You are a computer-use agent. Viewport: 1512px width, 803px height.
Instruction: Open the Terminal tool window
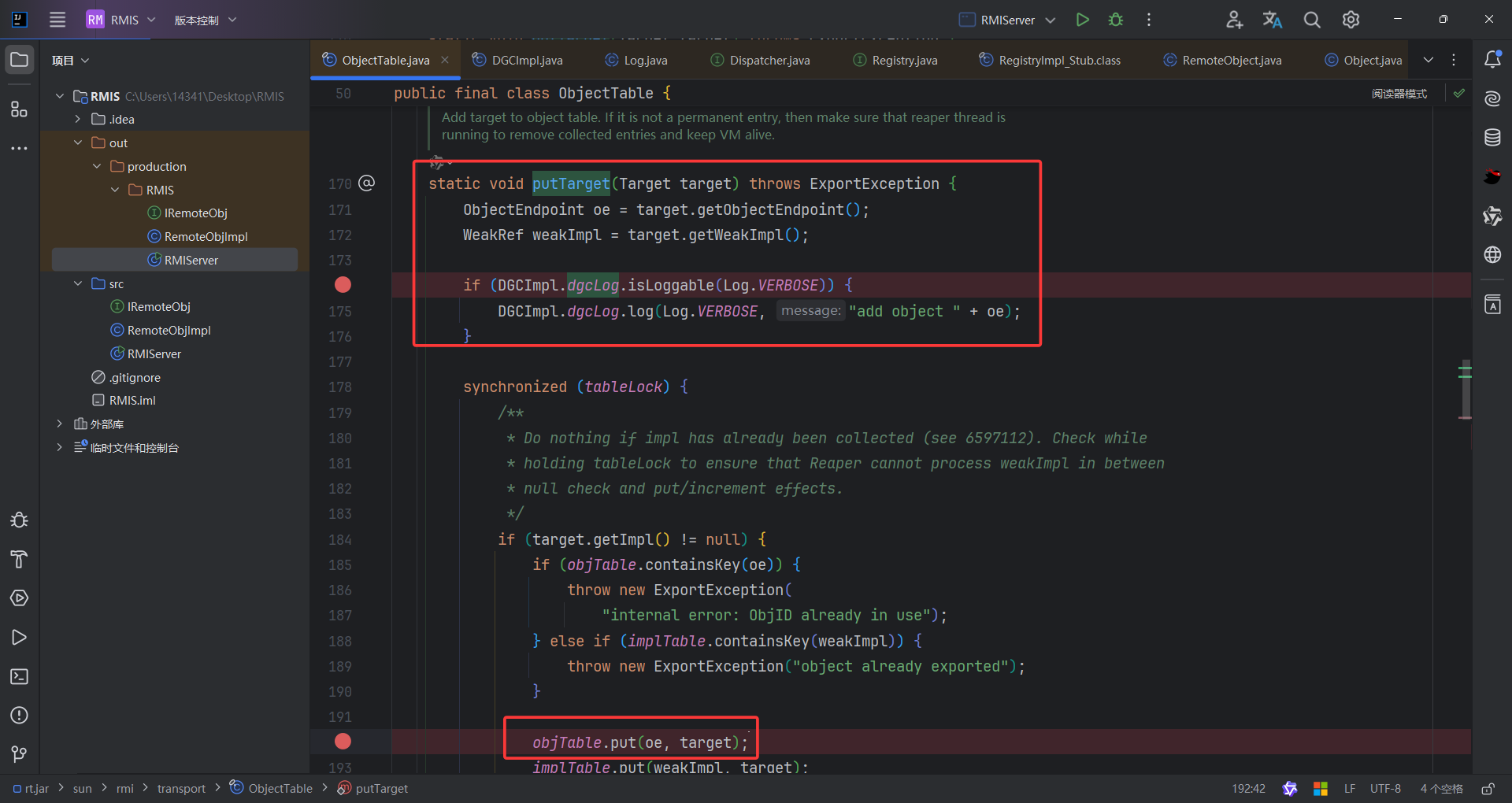pyautogui.click(x=19, y=677)
